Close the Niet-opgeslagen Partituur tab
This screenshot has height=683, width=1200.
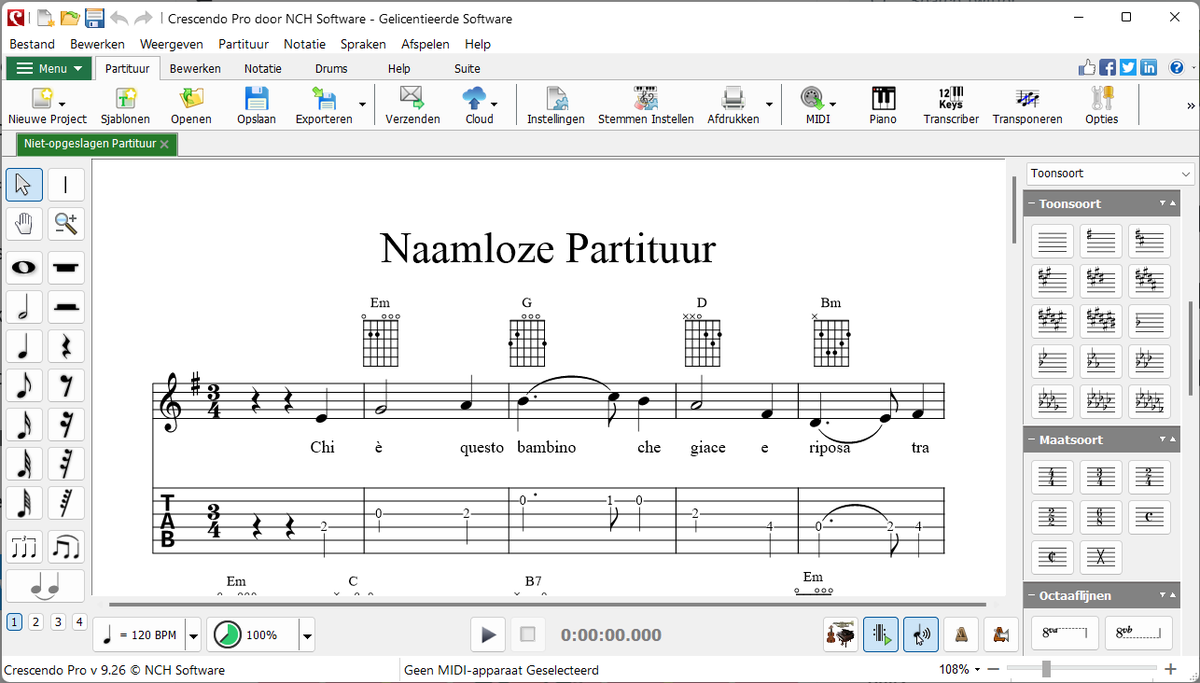coord(165,144)
